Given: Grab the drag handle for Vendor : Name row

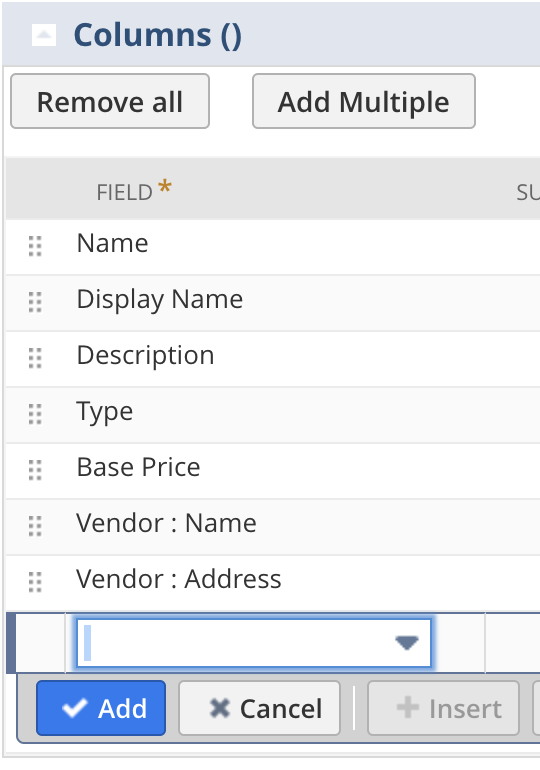Looking at the screenshot, I should pos(35,526).
